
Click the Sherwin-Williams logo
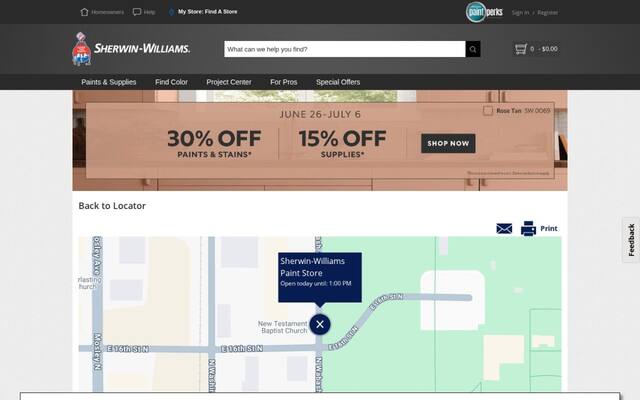pyautogui.click(x=131, y=49)
